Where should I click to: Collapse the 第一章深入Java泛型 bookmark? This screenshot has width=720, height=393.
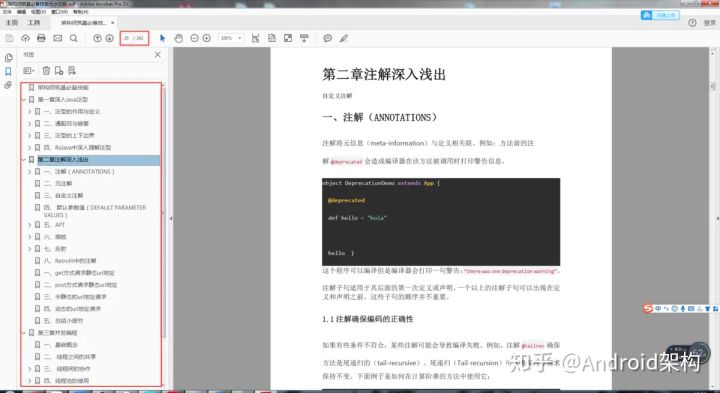(23, 100)
